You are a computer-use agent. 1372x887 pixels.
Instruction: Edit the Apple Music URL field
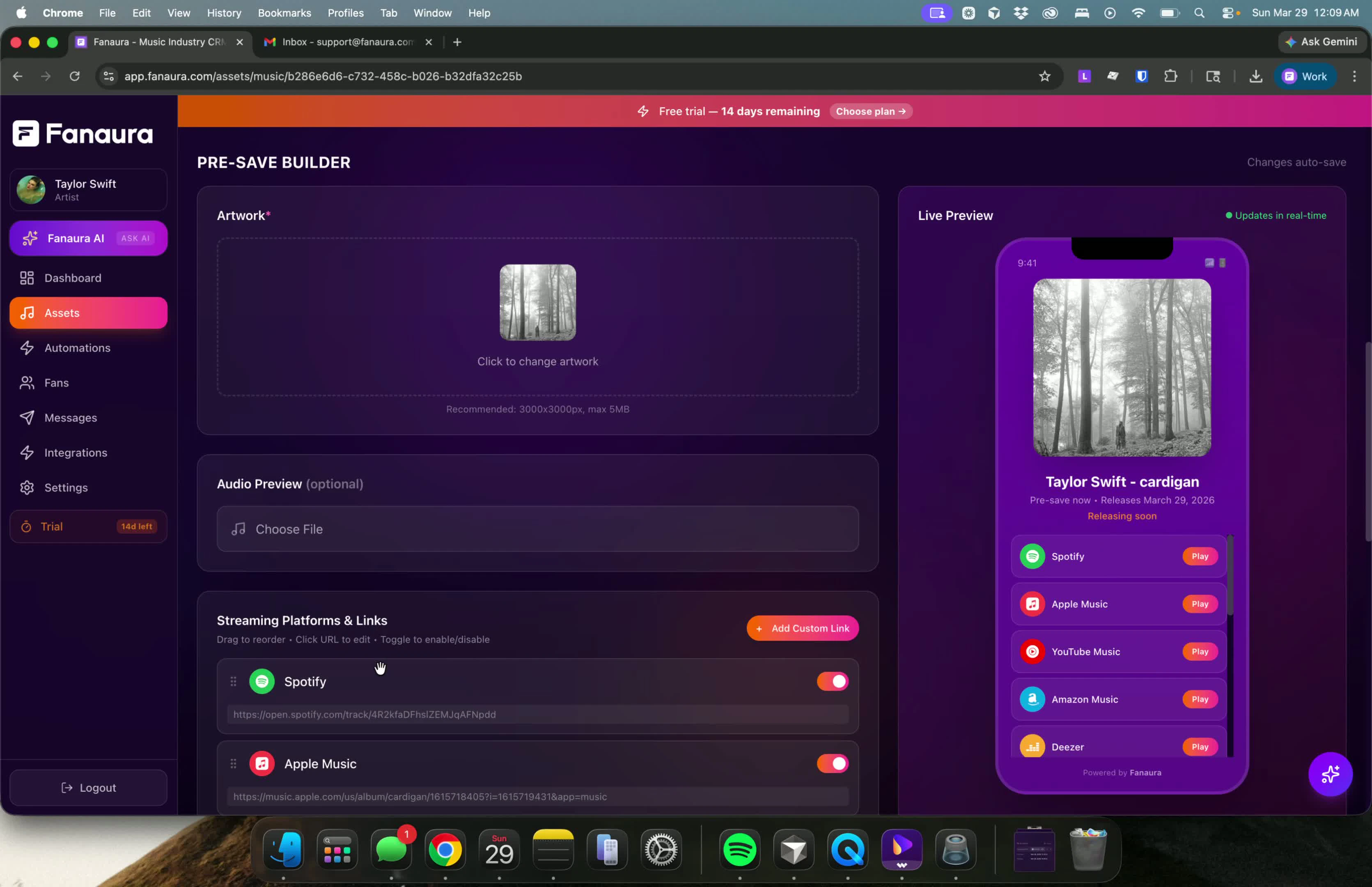pyautogui.click(x=538, y=797)
